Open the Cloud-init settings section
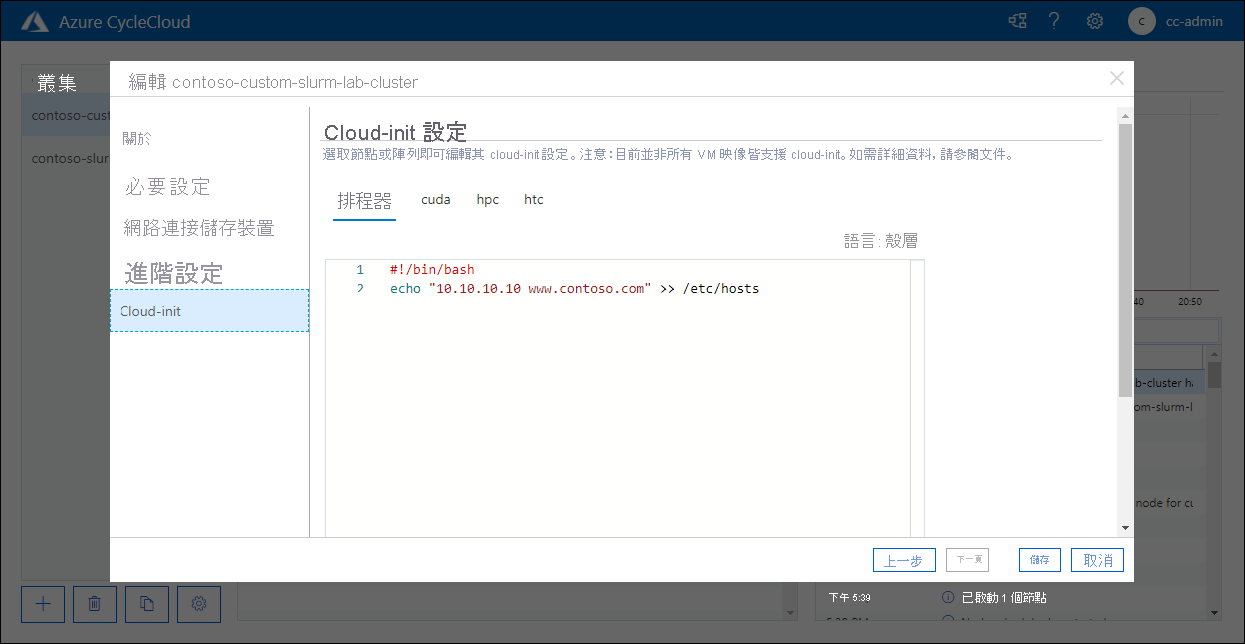The width and height of the screenshot is (1245, 644). point(150,311)
